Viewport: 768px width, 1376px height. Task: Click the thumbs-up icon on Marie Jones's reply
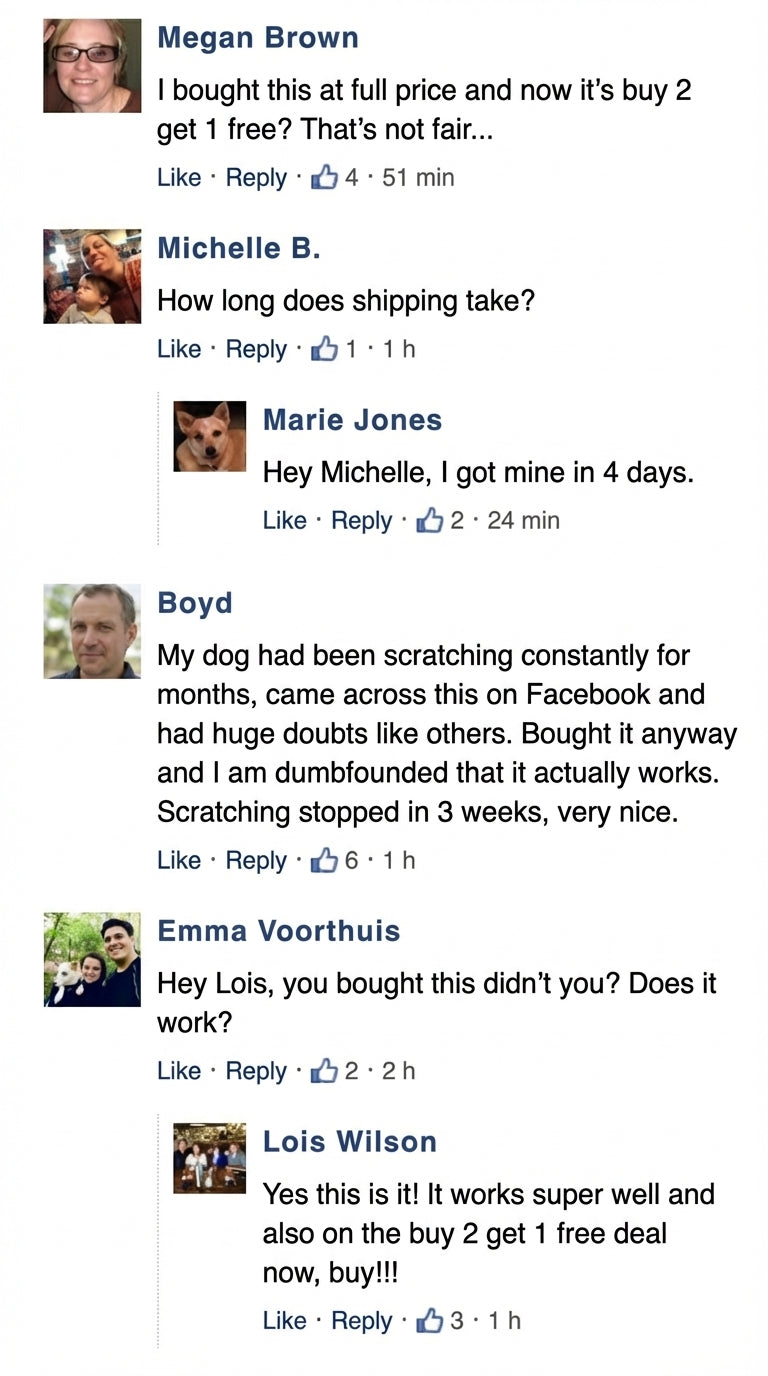click(x=429, y=520)
